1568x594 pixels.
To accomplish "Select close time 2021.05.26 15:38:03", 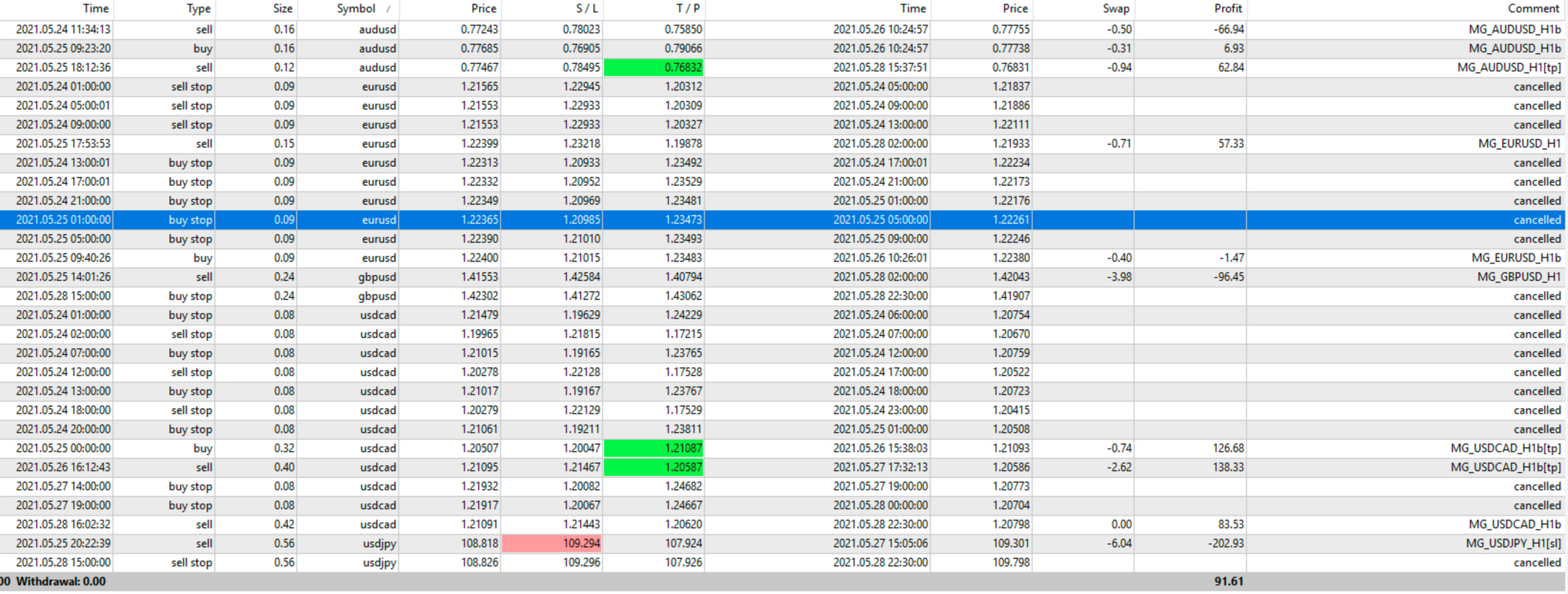I will pyautogui.click(x=880, y=448).
